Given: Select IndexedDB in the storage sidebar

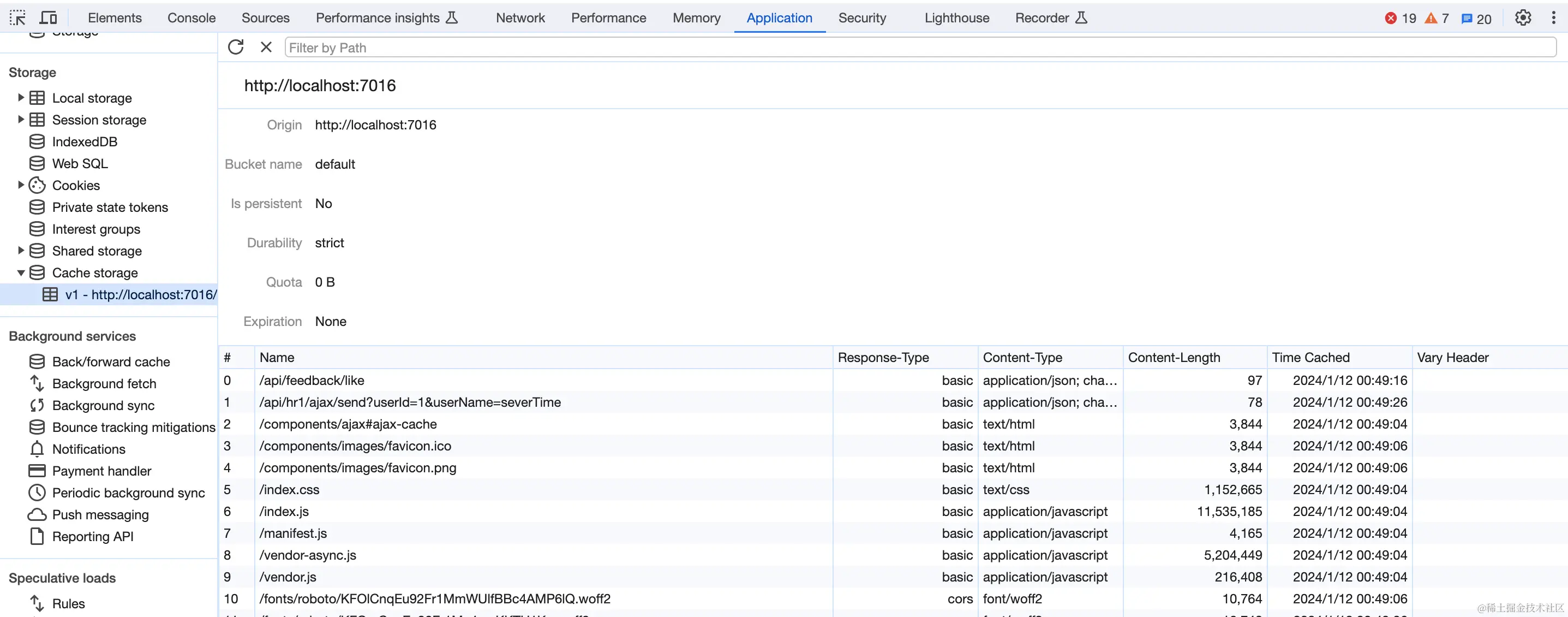Looking at the screenshot, I should tap(85, 141).
